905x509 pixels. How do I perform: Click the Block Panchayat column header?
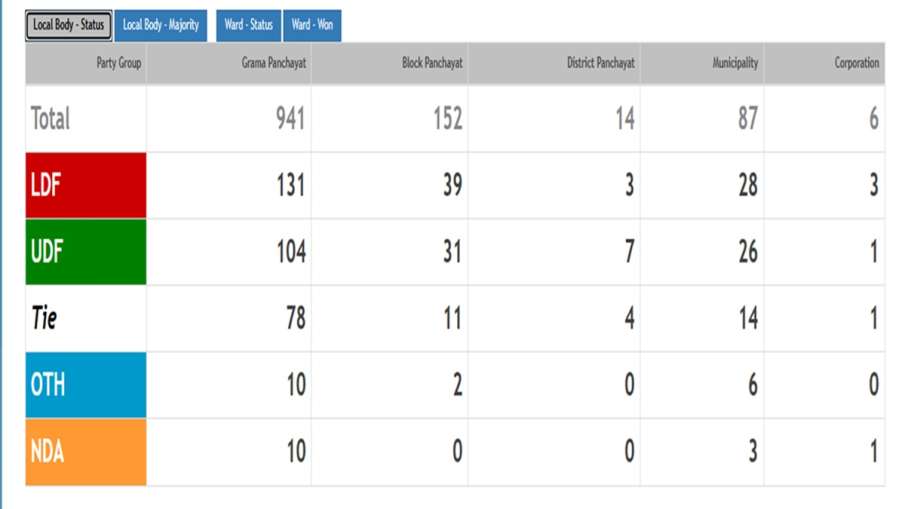(432, 63)
